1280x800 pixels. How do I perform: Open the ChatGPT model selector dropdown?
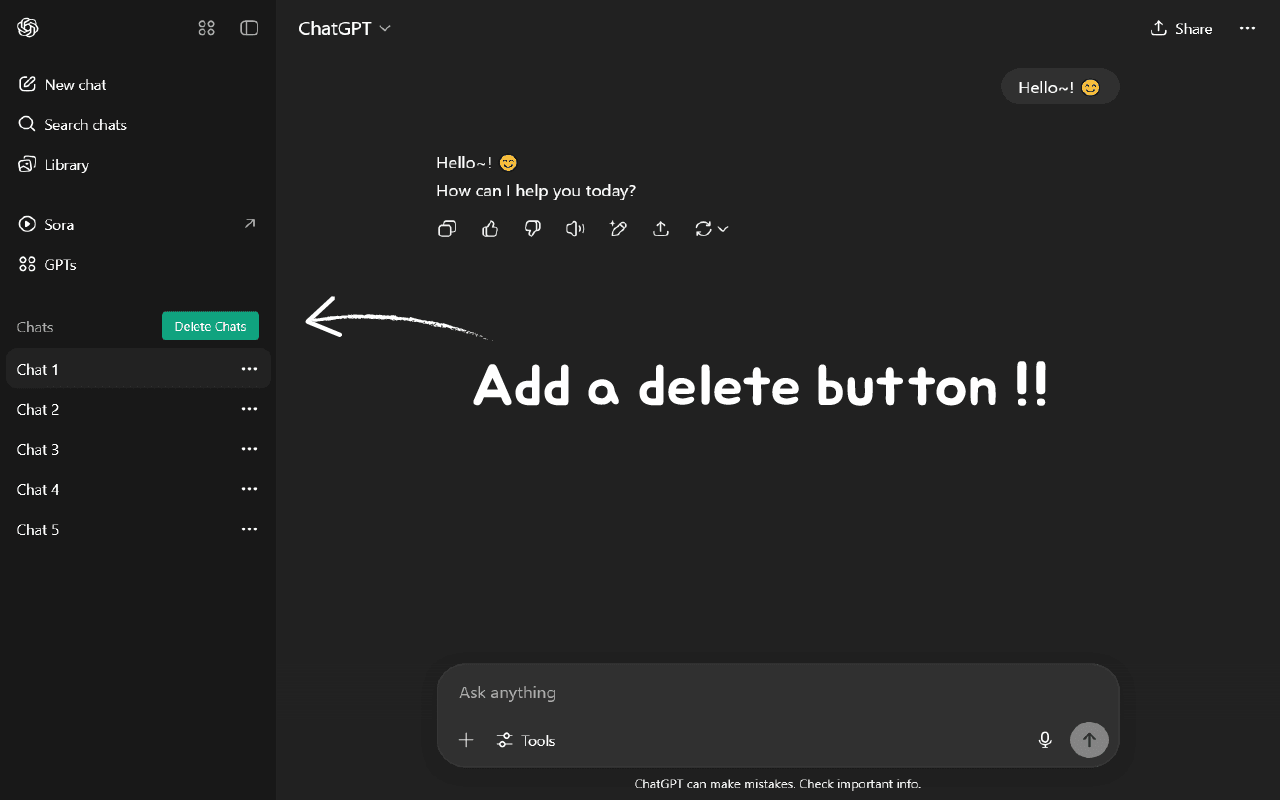pyautogui.click(x=345, y=28)
